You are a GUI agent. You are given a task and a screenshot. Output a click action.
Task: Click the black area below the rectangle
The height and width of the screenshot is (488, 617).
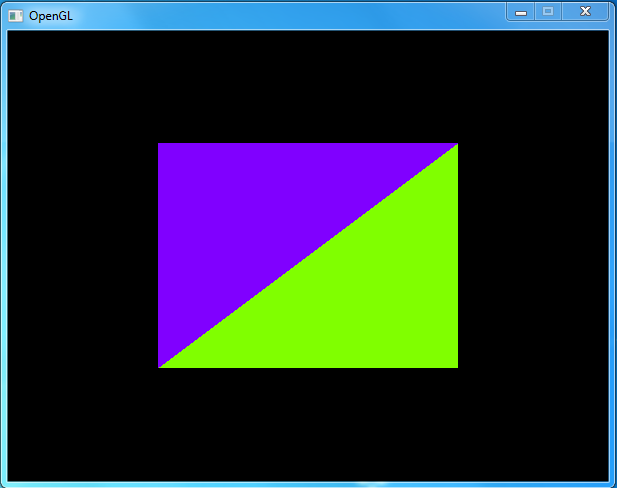click(x=308, y=425)
